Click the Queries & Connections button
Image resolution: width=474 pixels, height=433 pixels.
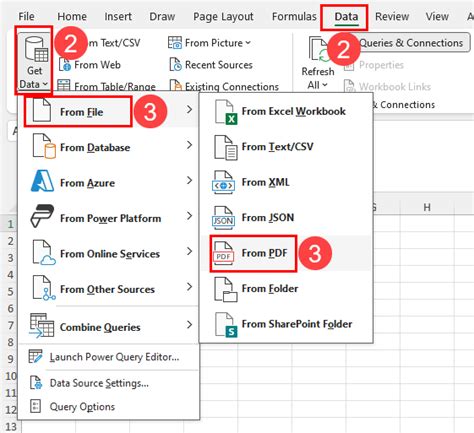pyautogui.click(x=411, y=43)
